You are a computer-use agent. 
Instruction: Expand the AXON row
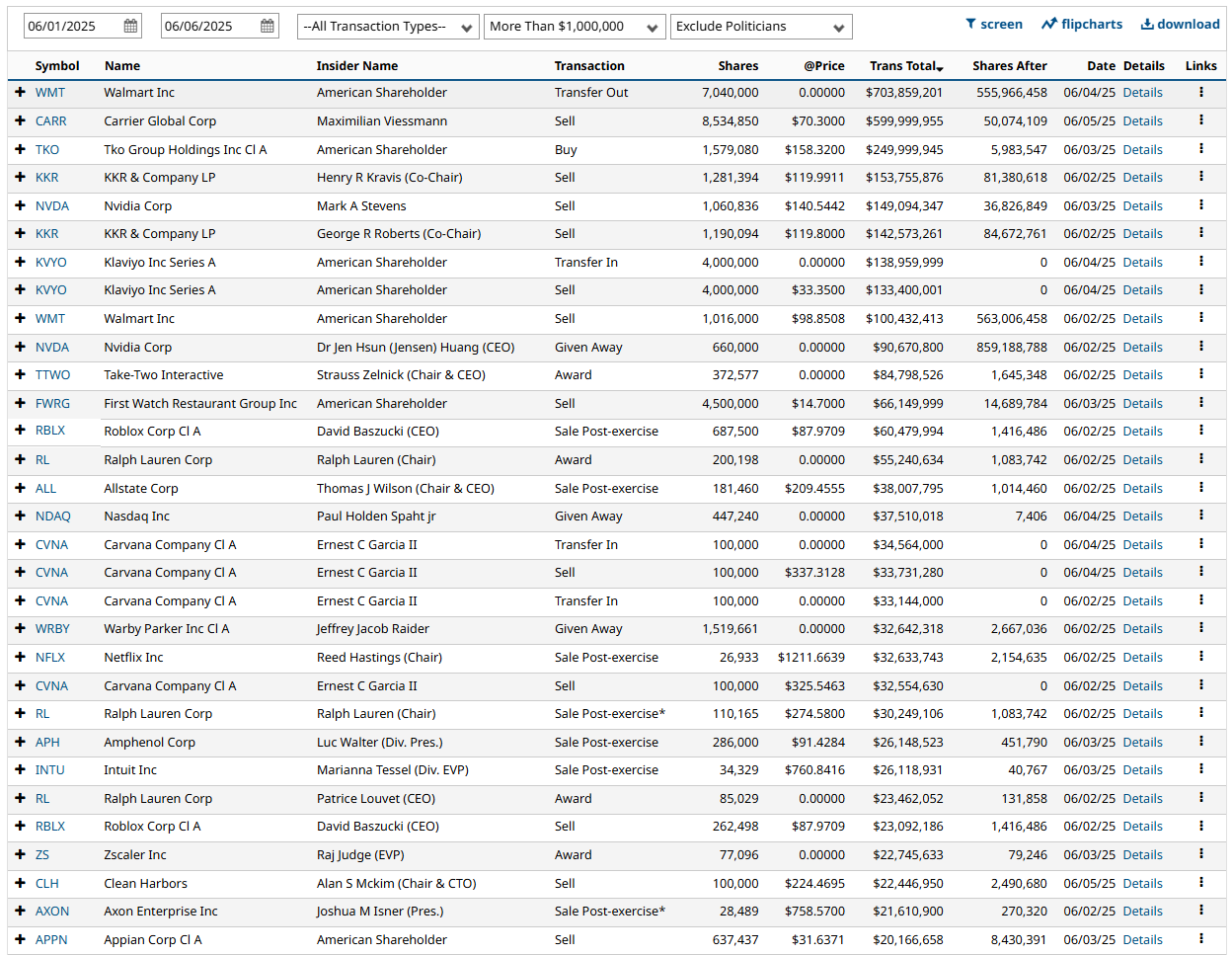coord(20,911)
